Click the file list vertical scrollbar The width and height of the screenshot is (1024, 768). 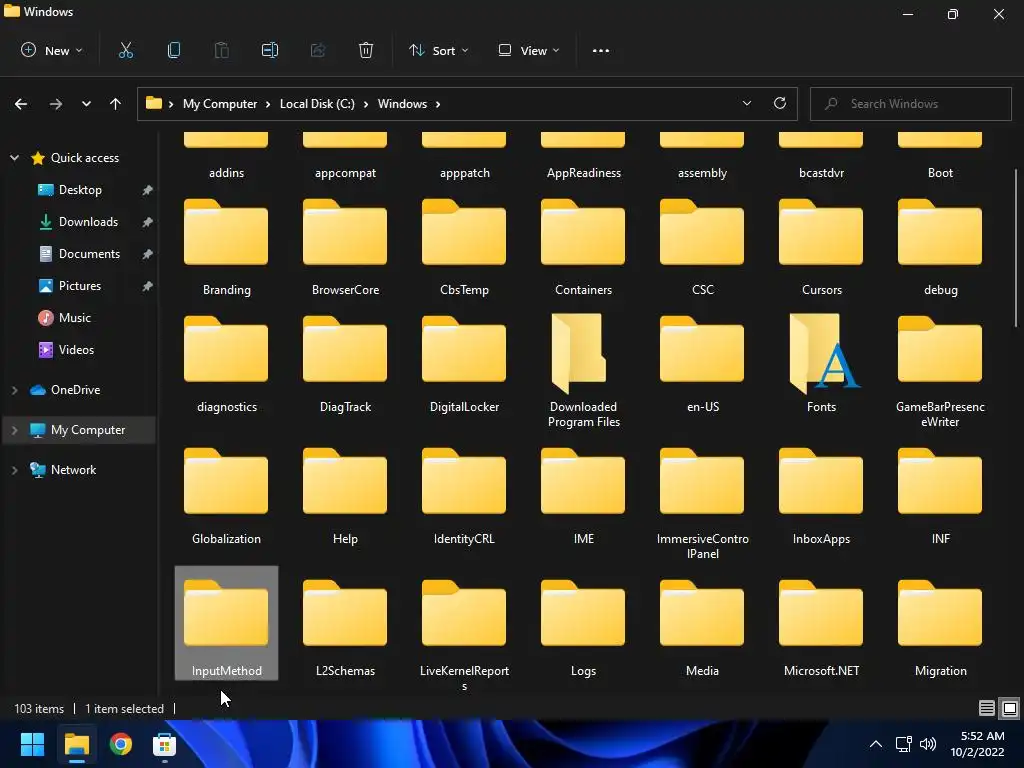pos(1016,248)
